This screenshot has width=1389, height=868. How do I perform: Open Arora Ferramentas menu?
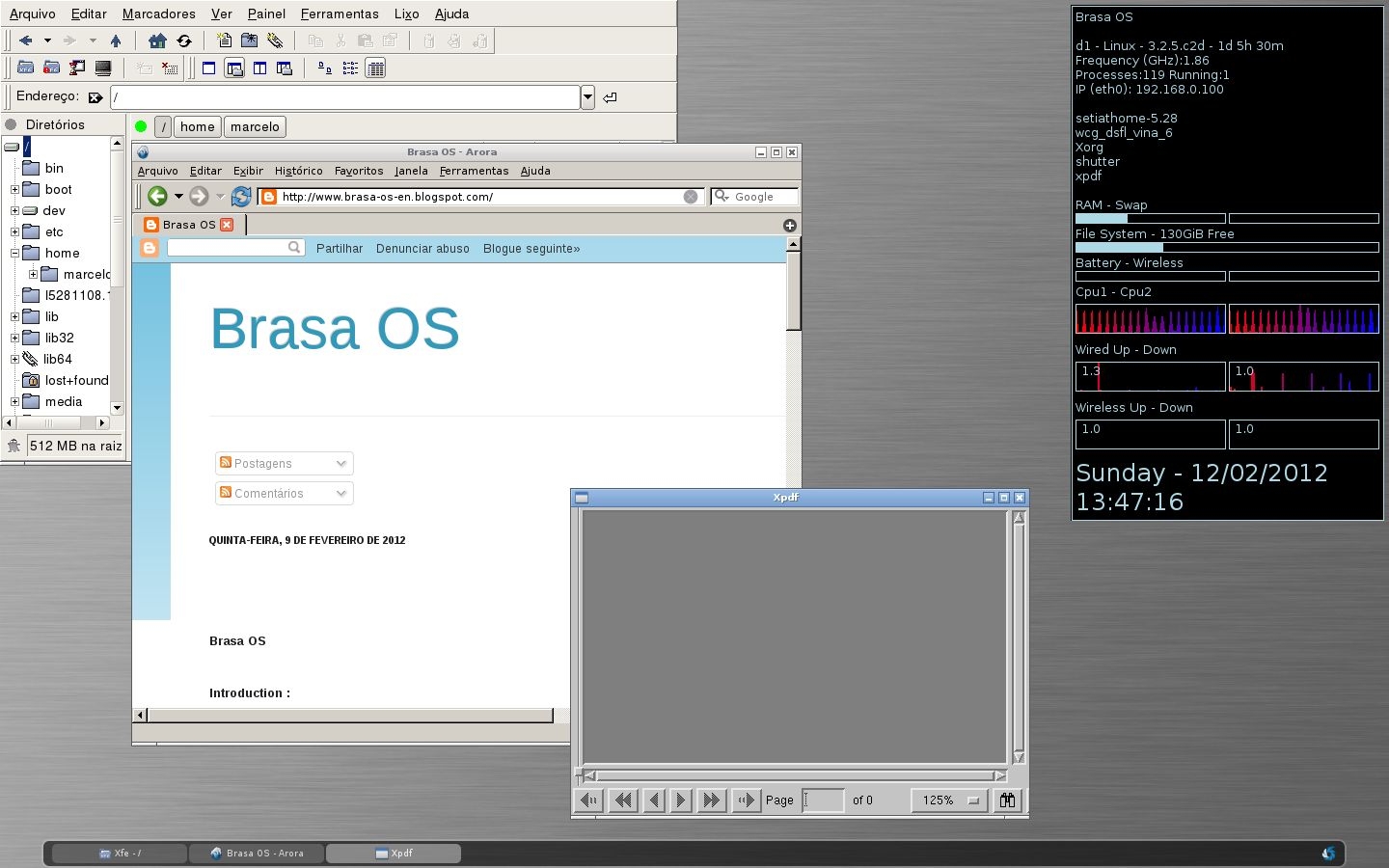(474, 171)
